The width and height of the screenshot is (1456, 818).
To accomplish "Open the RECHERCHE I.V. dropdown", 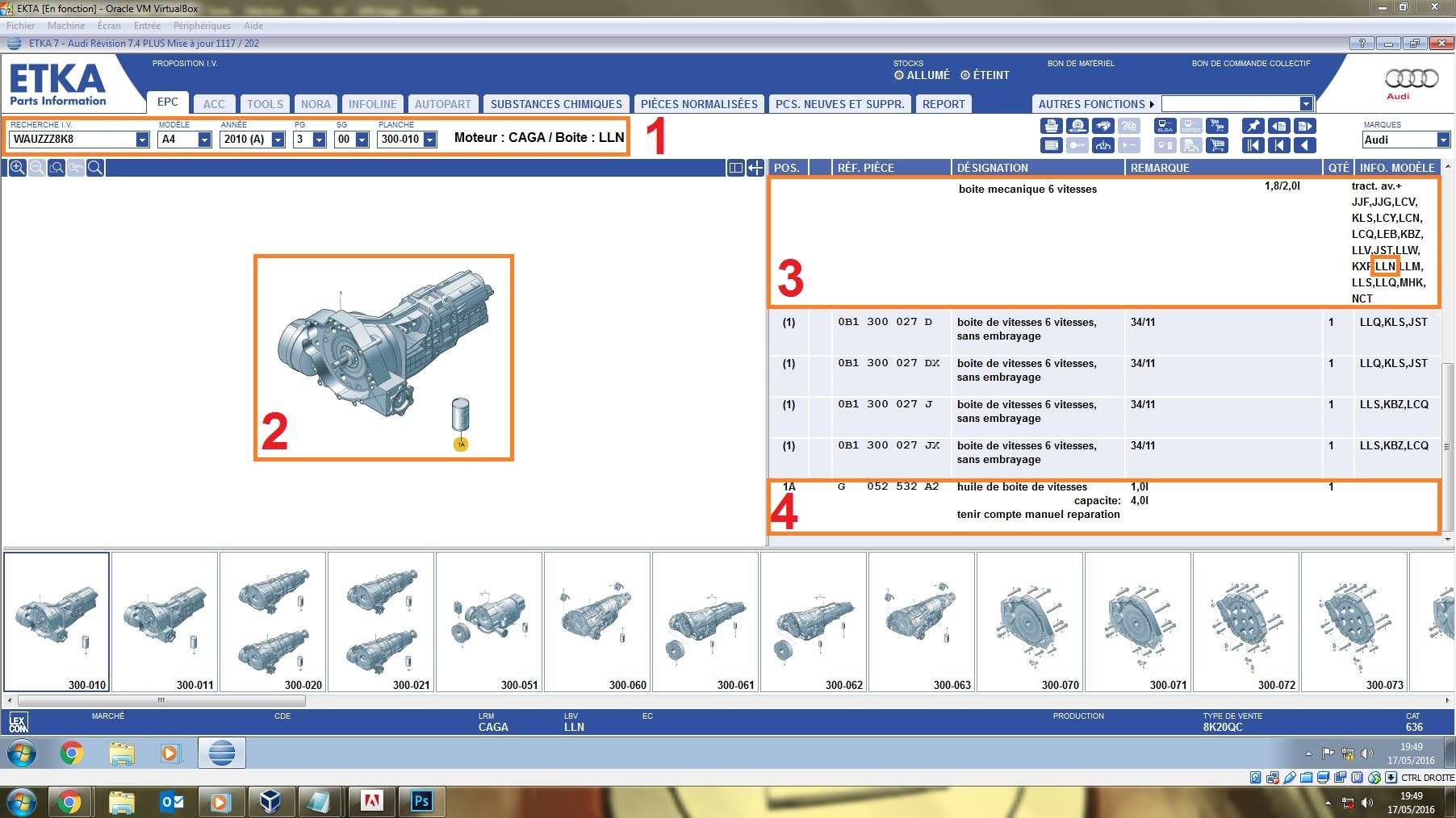I will point(142,140).
